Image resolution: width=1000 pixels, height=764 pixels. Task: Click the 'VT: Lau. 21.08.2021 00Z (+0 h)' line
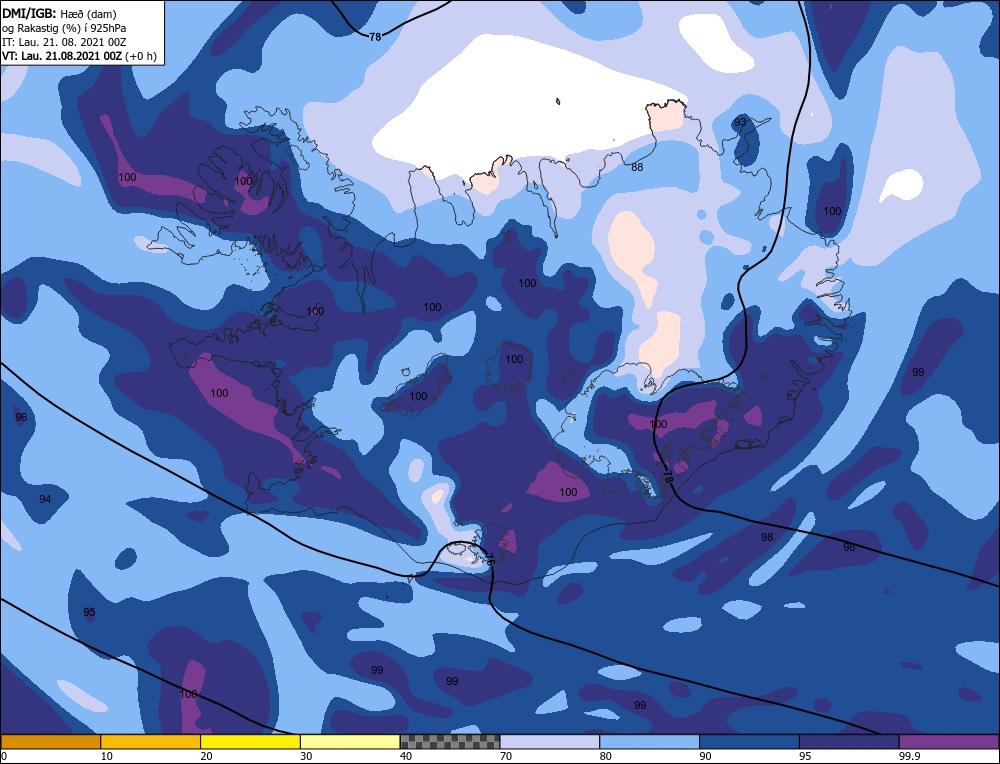tap(79, 56)
